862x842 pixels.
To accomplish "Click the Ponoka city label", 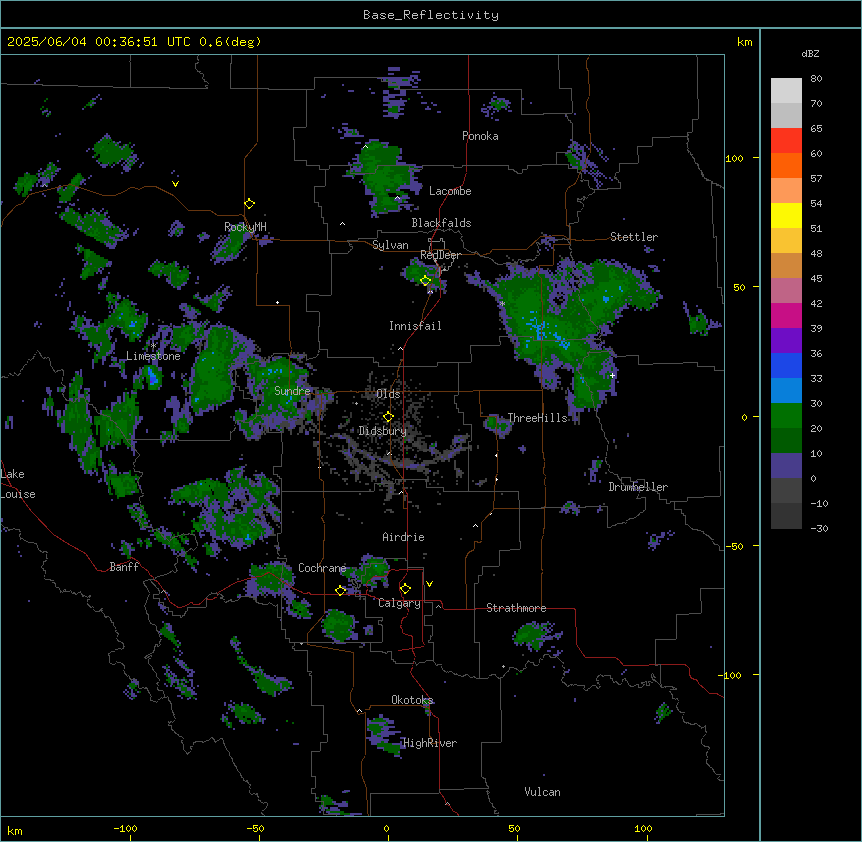I will (x=480, y=136).
